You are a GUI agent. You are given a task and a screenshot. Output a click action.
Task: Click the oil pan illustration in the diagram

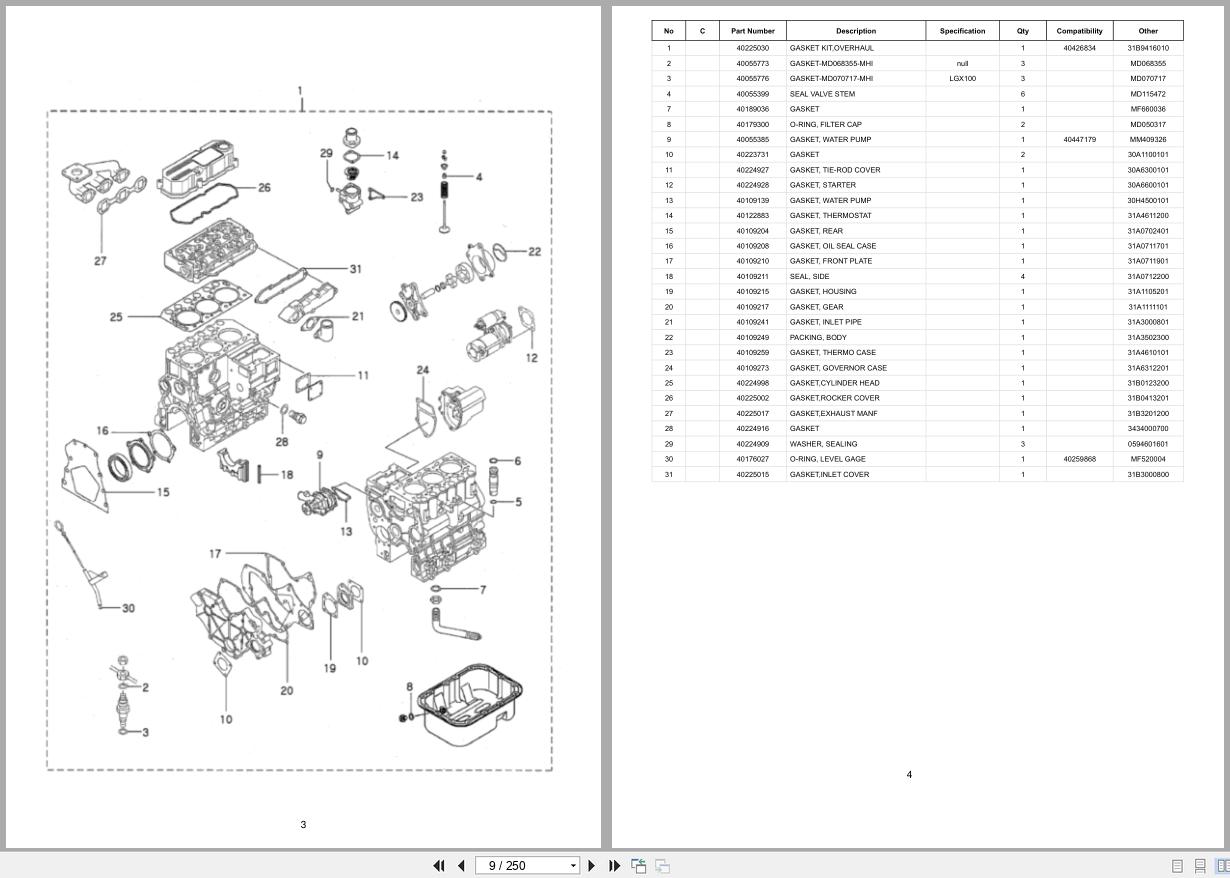(x=469, y=705)
